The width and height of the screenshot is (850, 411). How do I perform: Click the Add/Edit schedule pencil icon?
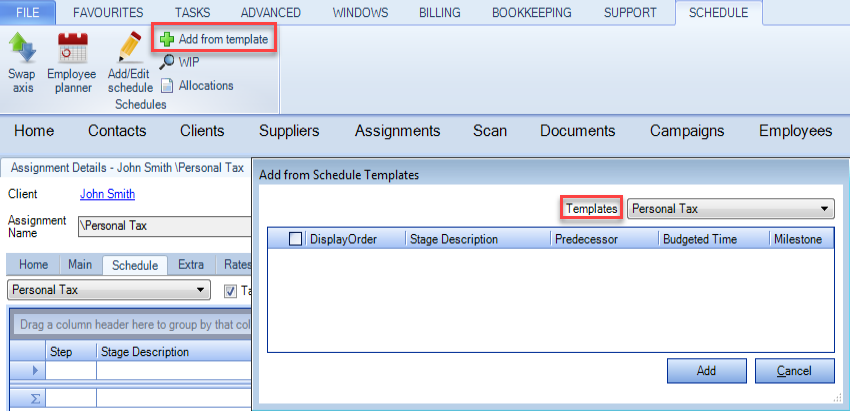click(x=130, y=47)
